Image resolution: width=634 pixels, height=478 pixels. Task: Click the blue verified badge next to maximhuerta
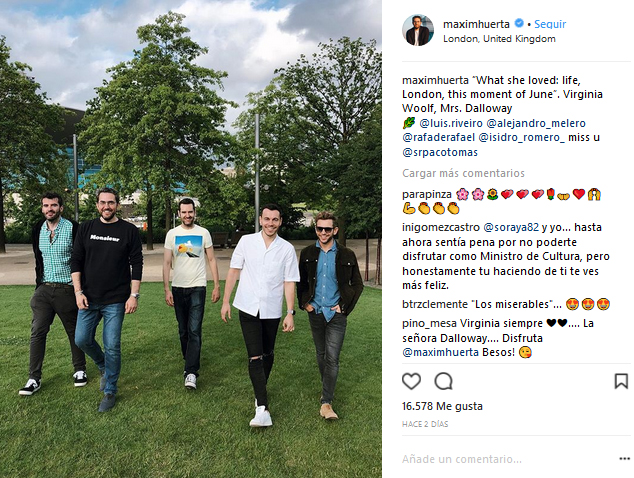(x=519, y=23)
